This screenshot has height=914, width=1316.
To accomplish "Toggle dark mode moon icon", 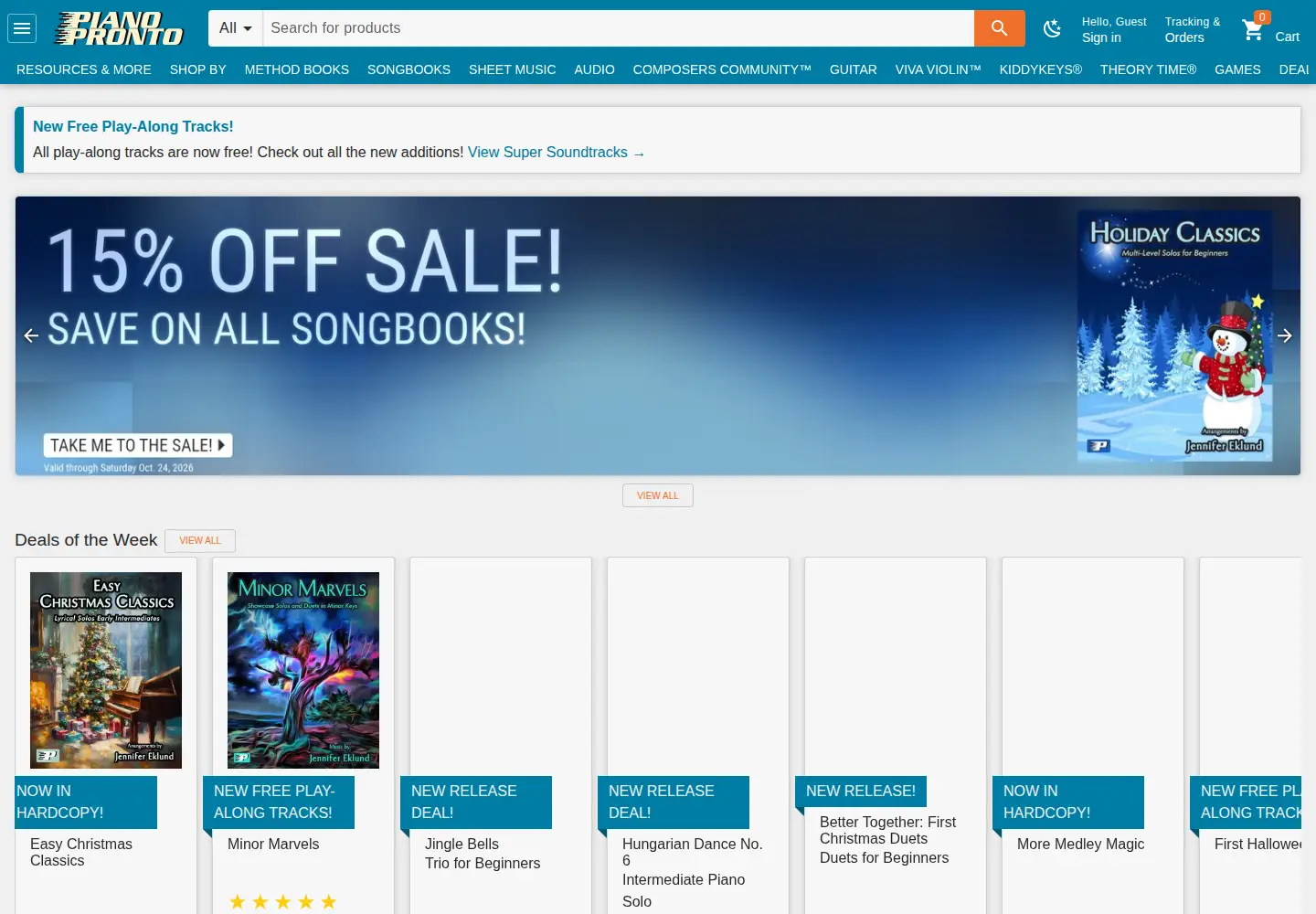I will (x=1052, y=28).
